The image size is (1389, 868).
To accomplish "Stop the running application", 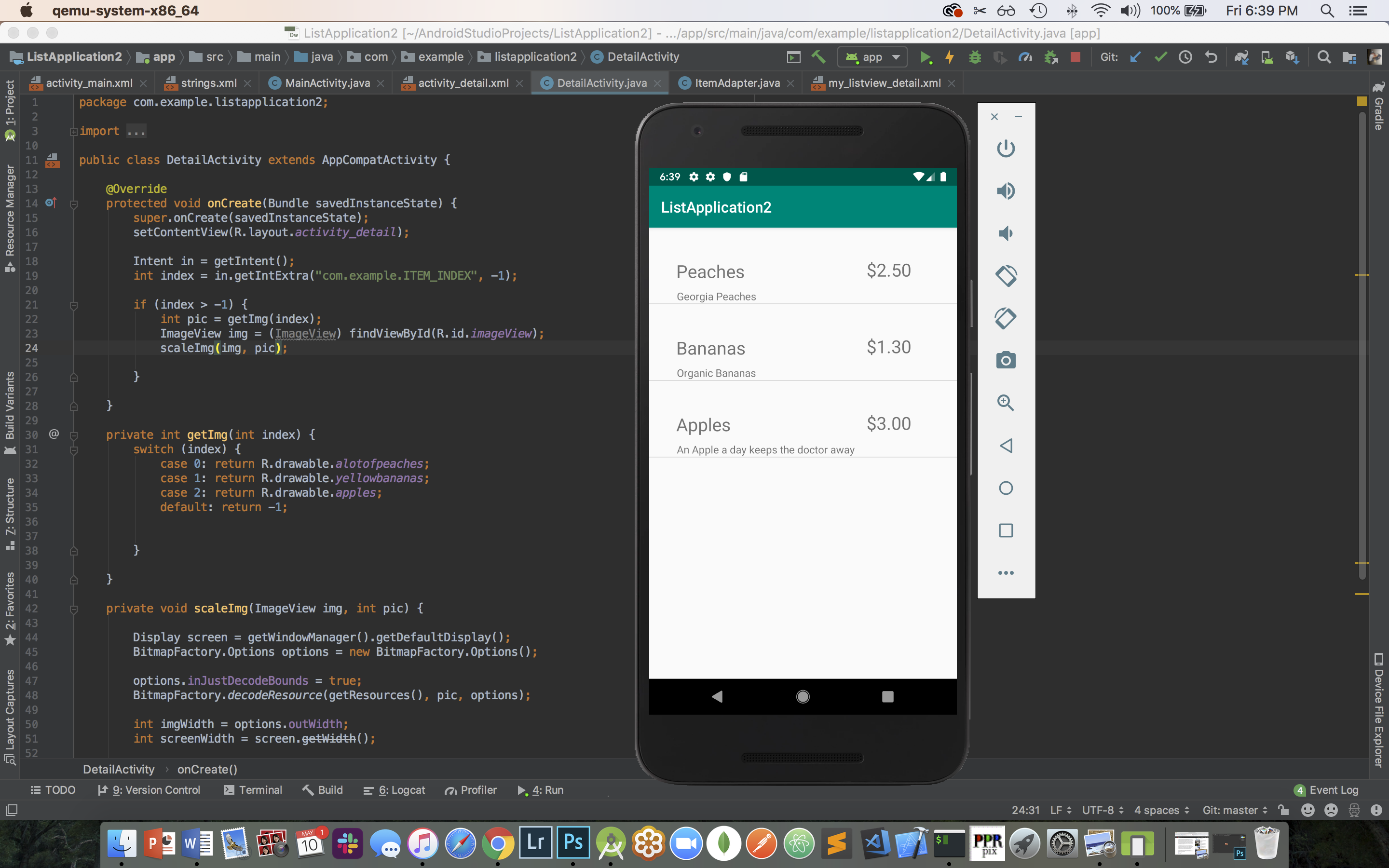I will (1076, 57).
